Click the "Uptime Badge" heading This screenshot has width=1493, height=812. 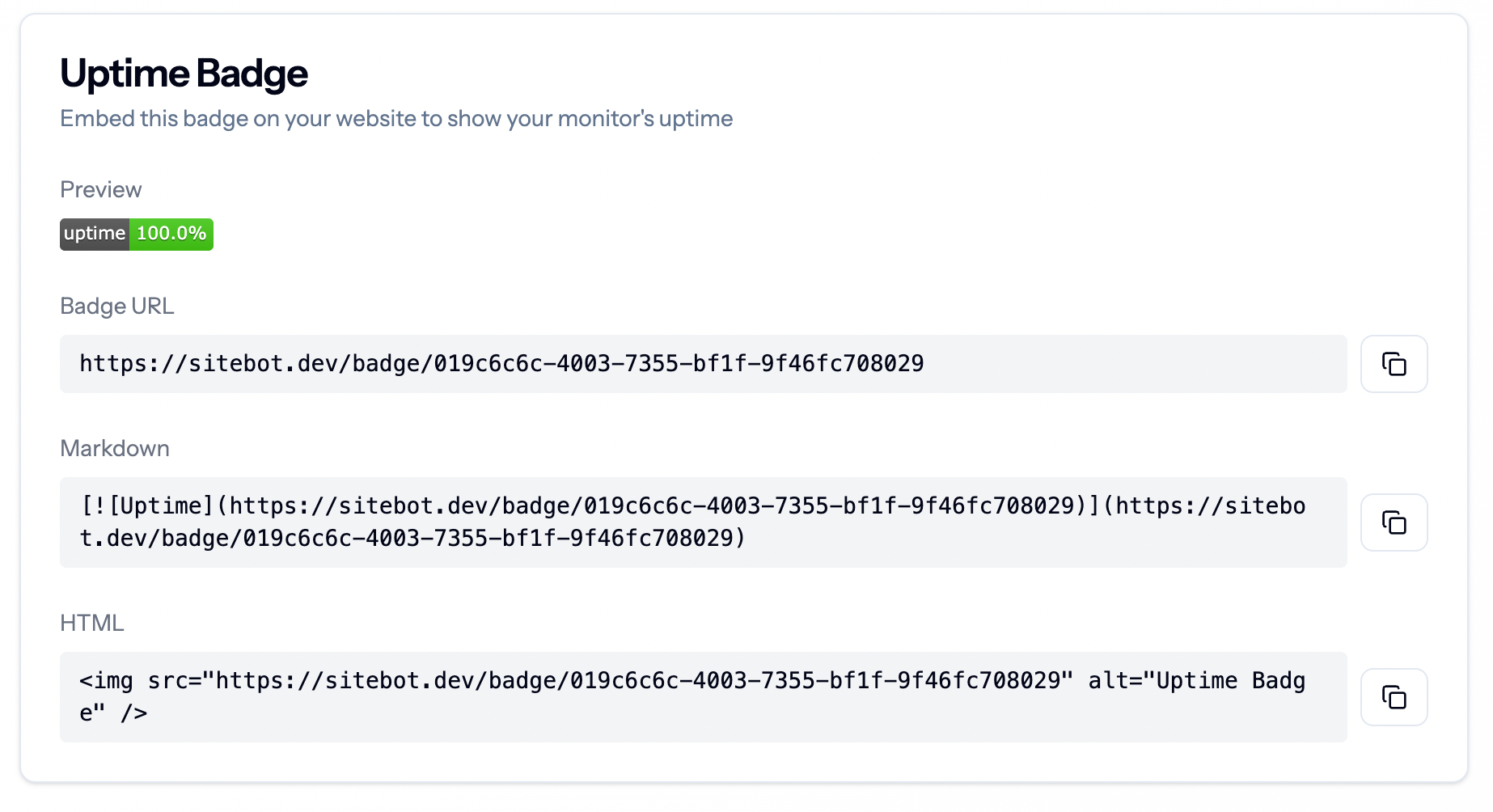[x=184, y=74]
